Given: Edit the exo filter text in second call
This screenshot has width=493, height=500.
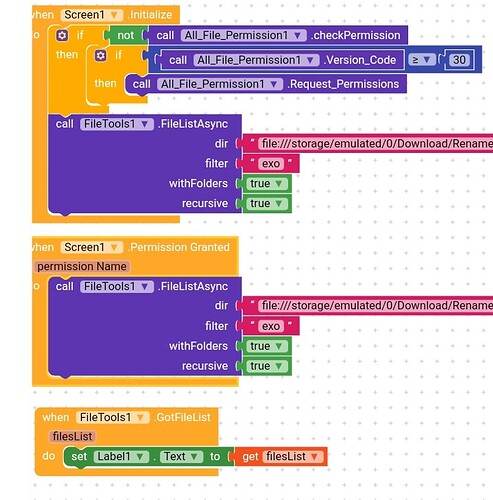Looking at the screenshot, I should point(271,326).
